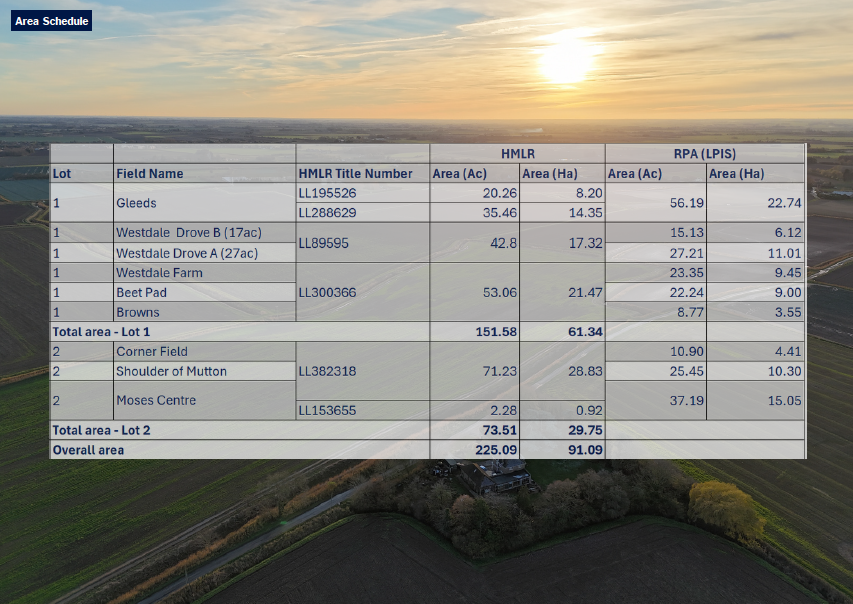This screenshot has height=604, width=853.
Task: Select the Field Name column header
Action: [150, 174]
